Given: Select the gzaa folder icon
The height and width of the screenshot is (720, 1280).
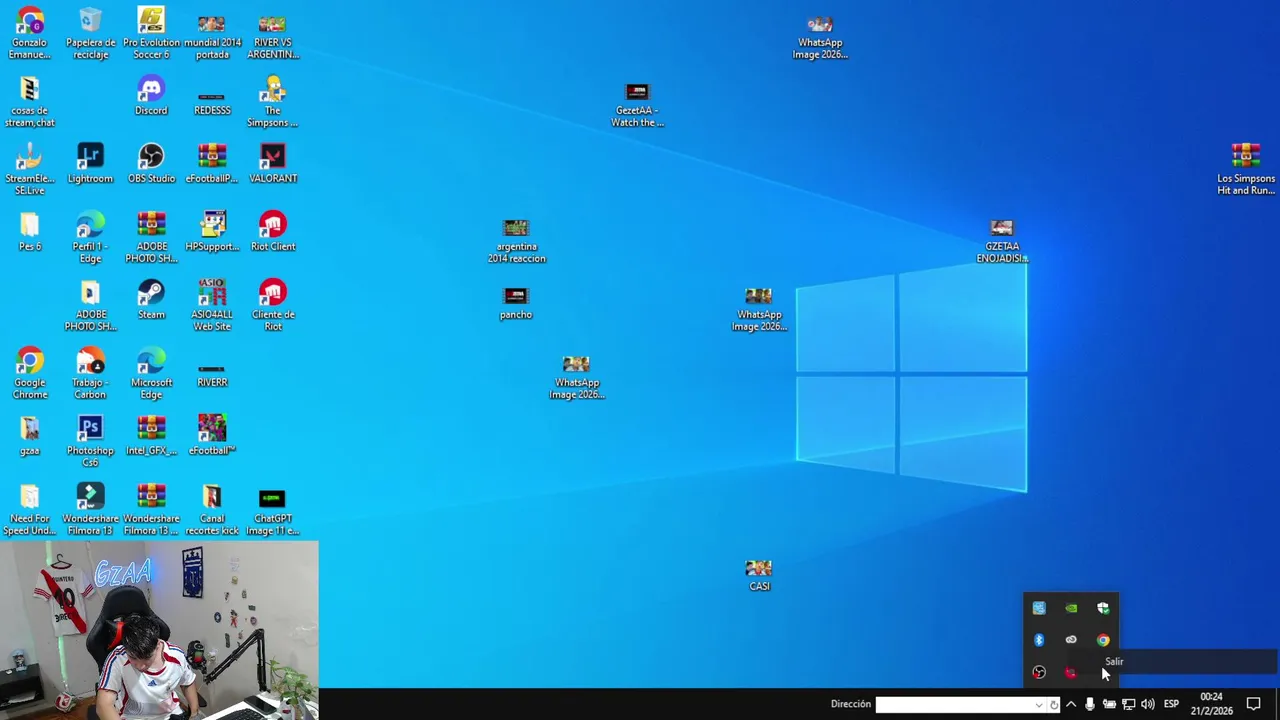Looking at the screenshot, I should 30,436.
